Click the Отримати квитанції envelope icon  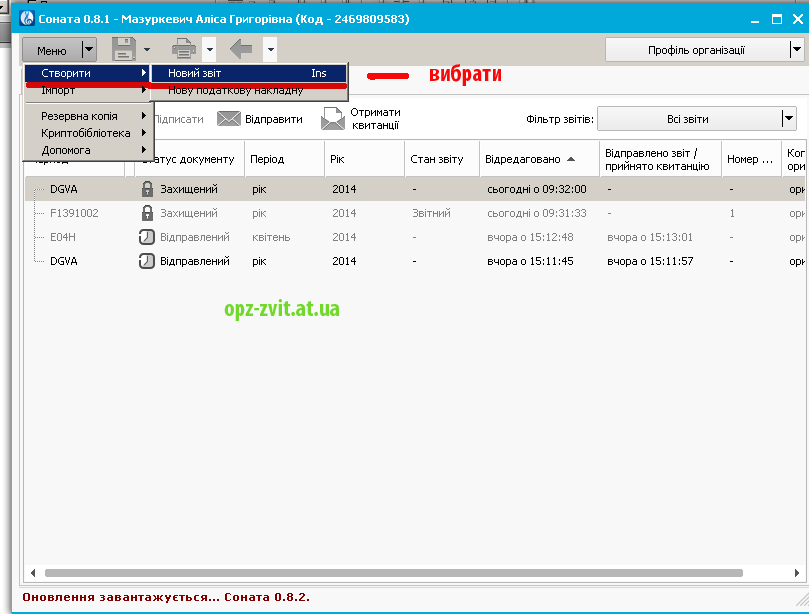332,119
